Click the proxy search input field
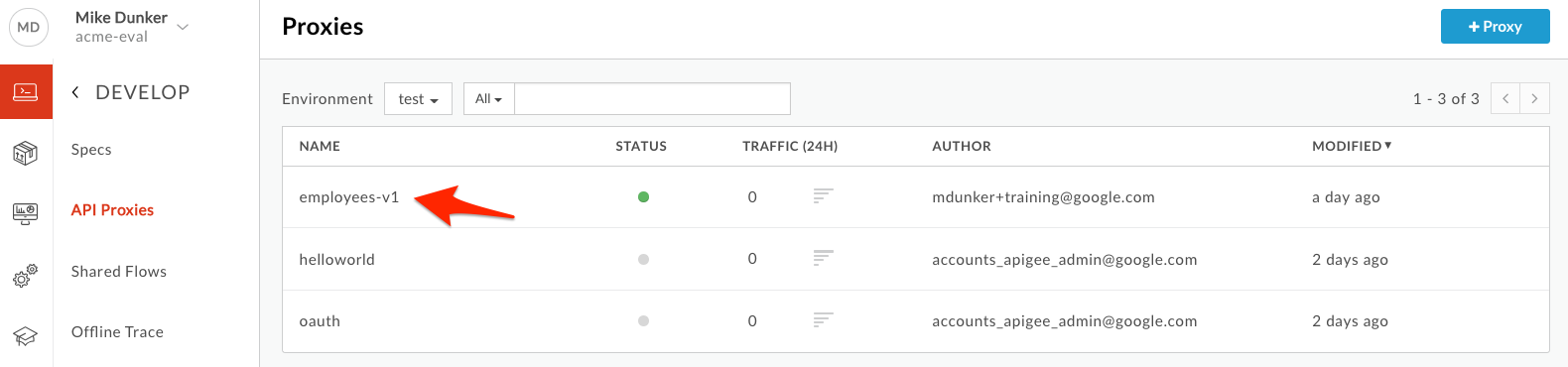The width and height of the screenshot is (1568, 367). click(652, 98)
